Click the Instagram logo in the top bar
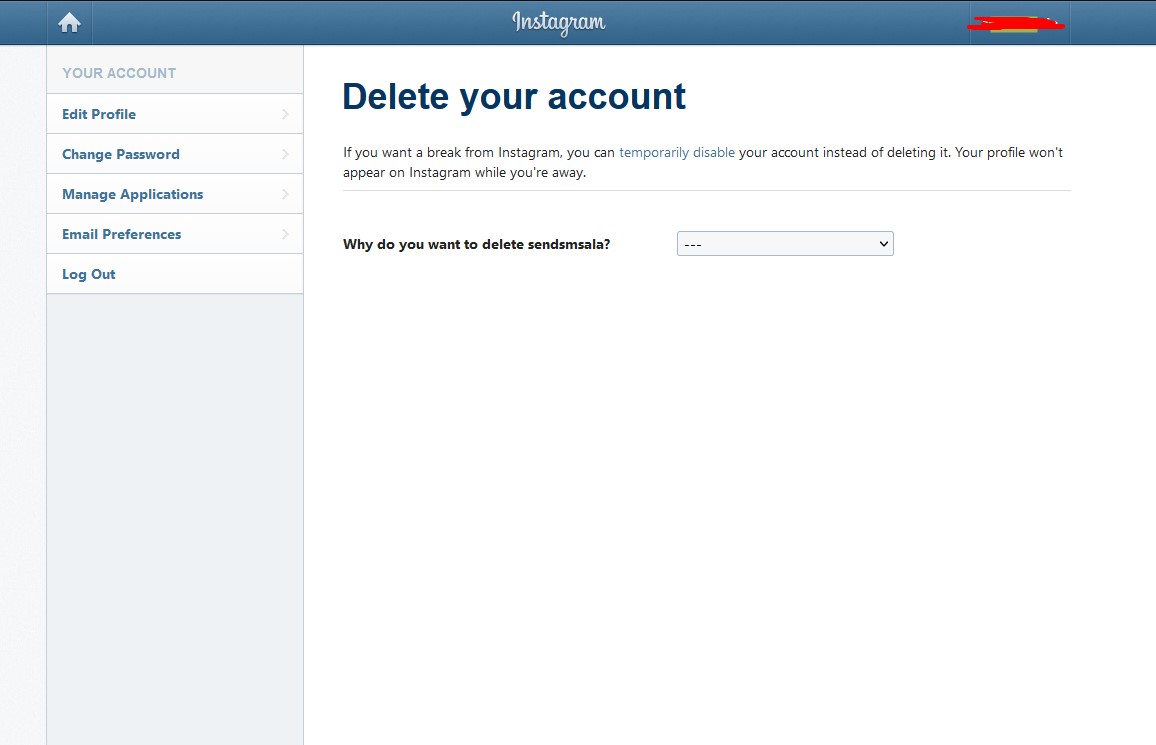Viewport: 1156px width, 745px height. [x=558, y=22]
